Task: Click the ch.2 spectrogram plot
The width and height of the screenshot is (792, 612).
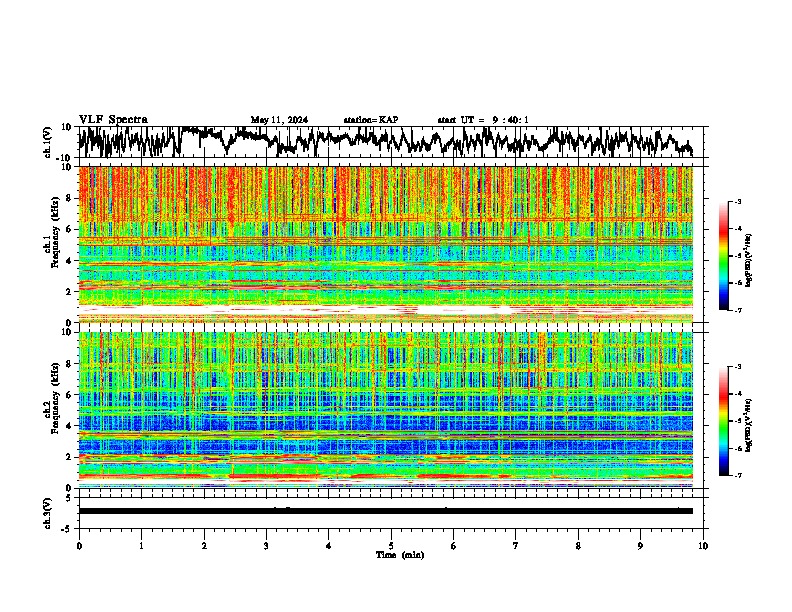Action: click(386, 410)
